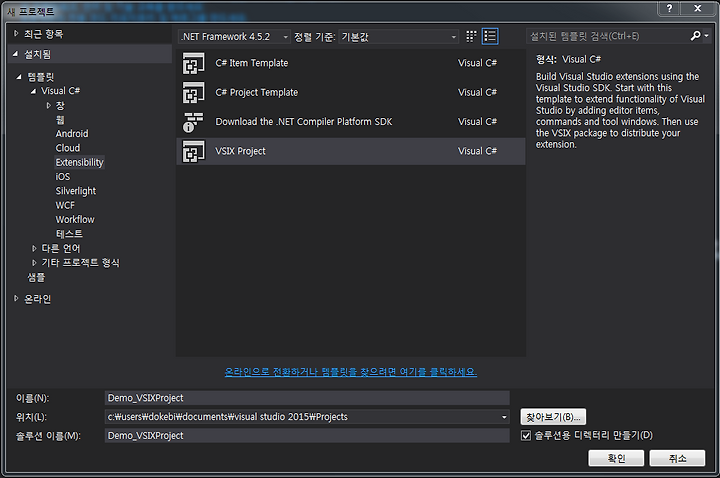This screenshot has width=720, height=478.
Task: Close the 새 프로젝트 dialog
Action: [x=698, y=8]
